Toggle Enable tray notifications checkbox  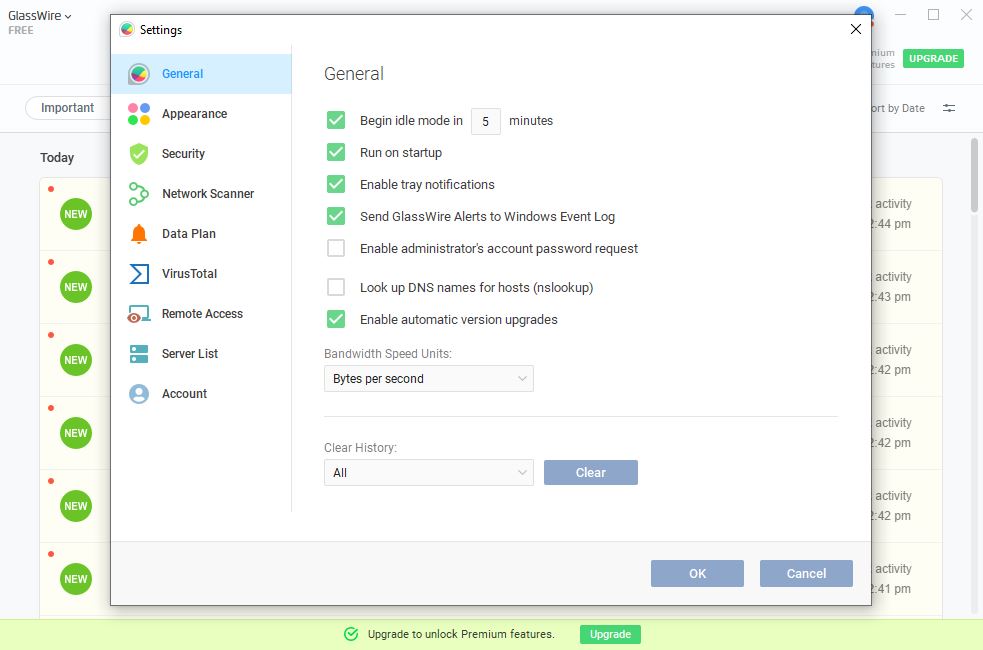(x=336, y=184)
